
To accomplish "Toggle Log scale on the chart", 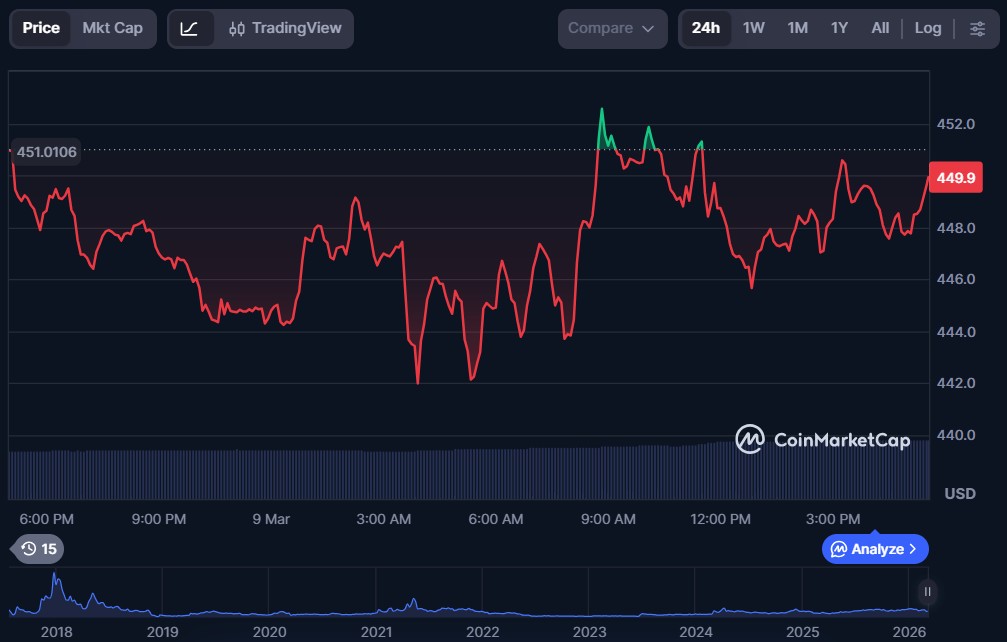I will pyautogui.click(x=927, y=28).
